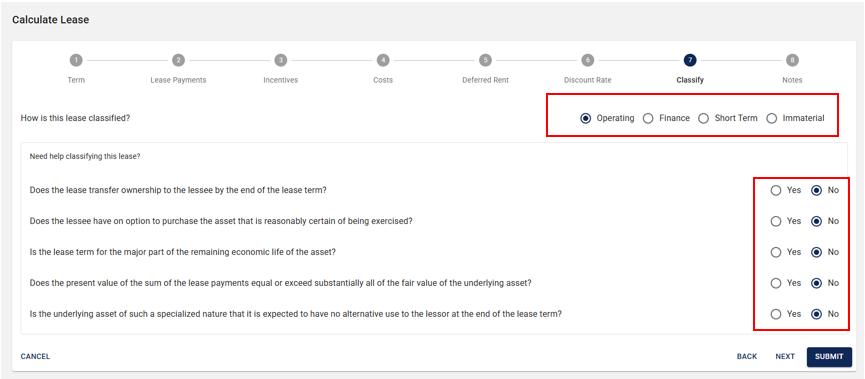Click the present value fair value question text
The image size is (865, 379).
click(281, 283)
